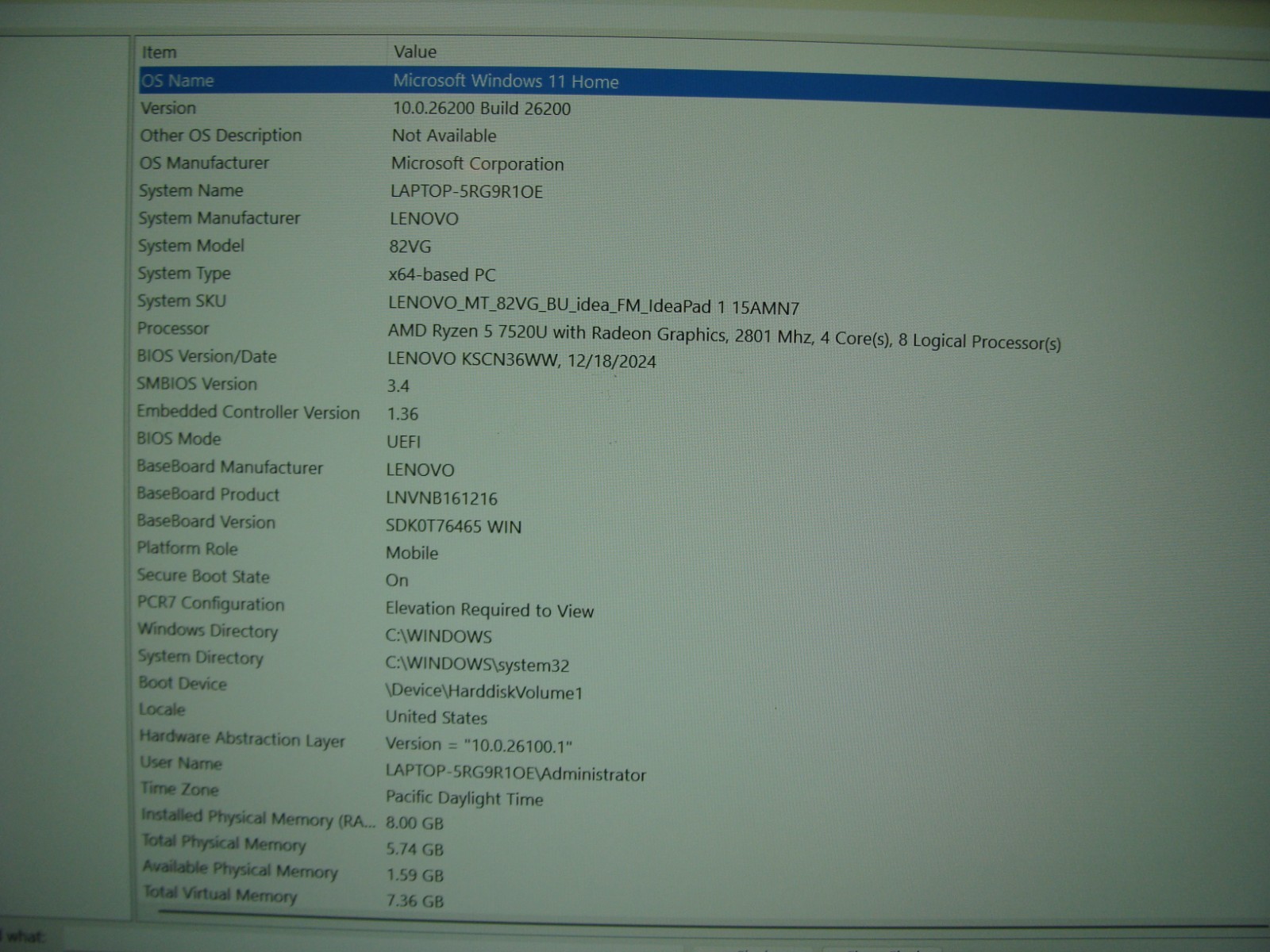Click LAPTOP-5RG9R1OE\Administrator value
Viewport: 1270px width, 952px height.
(516, 773)
